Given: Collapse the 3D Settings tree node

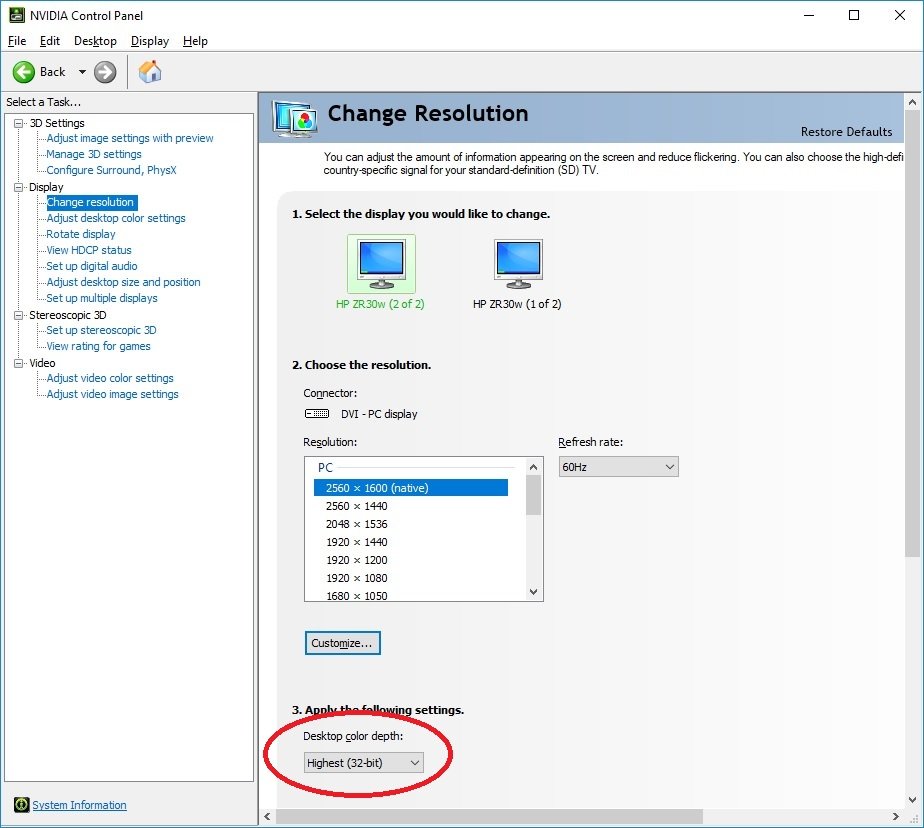Looking at the screenshot, I should 19,123.
